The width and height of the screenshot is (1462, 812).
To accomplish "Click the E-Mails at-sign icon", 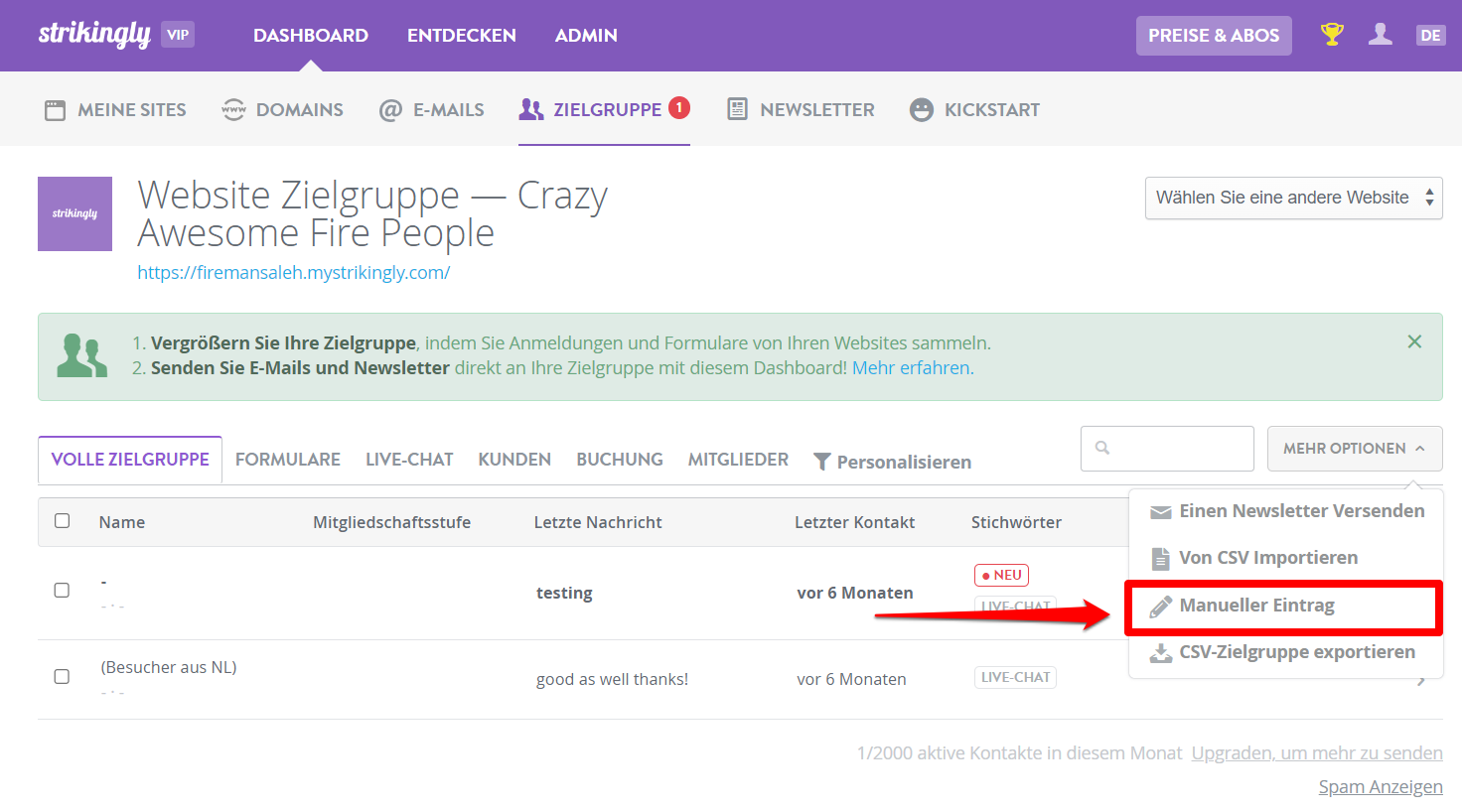I will (390, 110).
